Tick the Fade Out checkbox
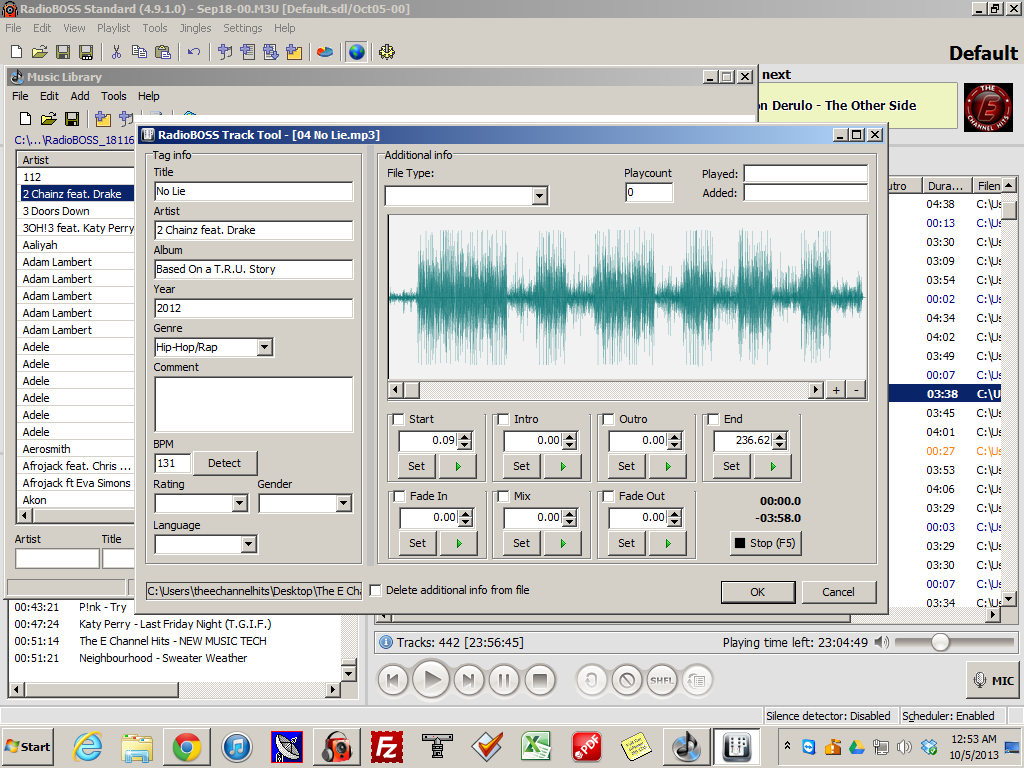 pos(609,496)
